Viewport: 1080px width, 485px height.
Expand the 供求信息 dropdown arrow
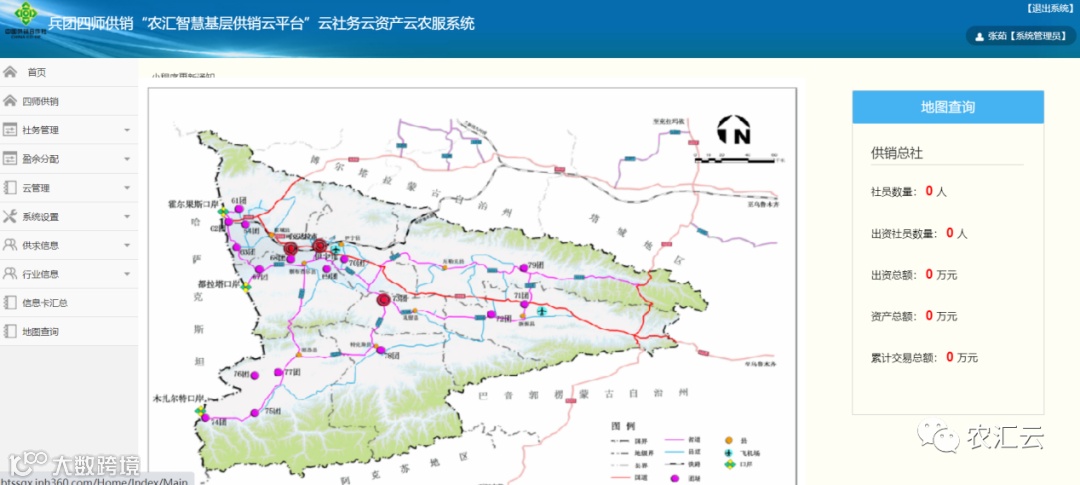(127, 245)
